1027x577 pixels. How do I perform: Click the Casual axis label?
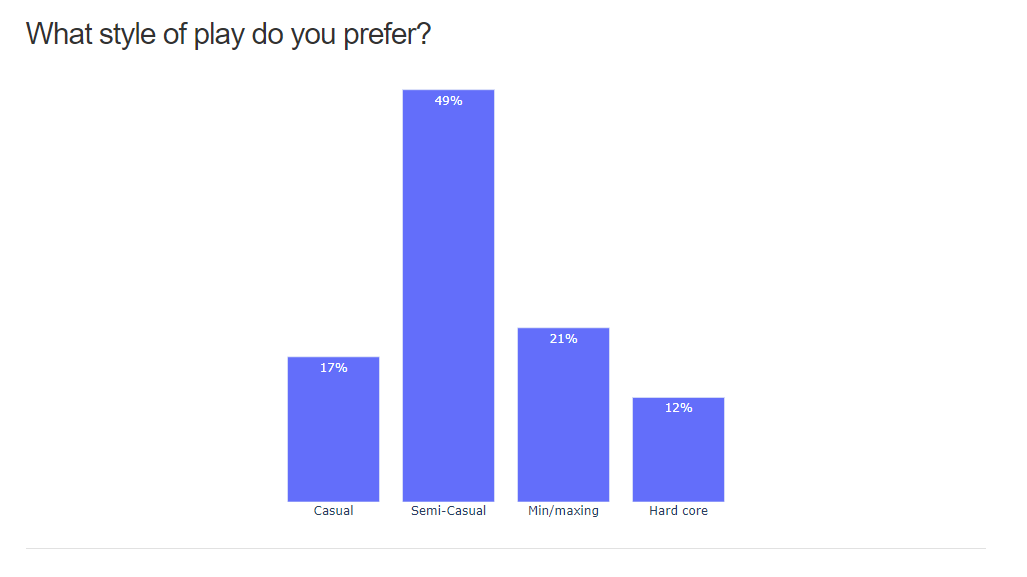coord(333,511)
